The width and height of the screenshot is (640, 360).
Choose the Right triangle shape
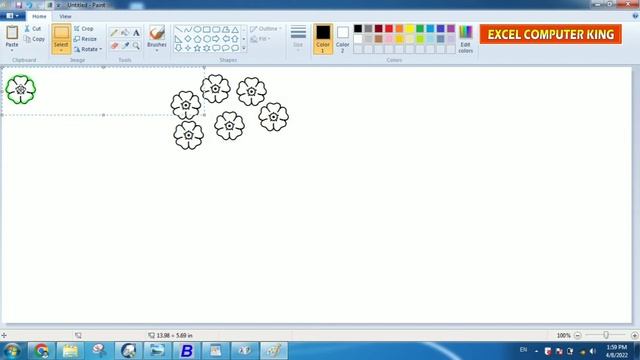[x=178, y=39]
